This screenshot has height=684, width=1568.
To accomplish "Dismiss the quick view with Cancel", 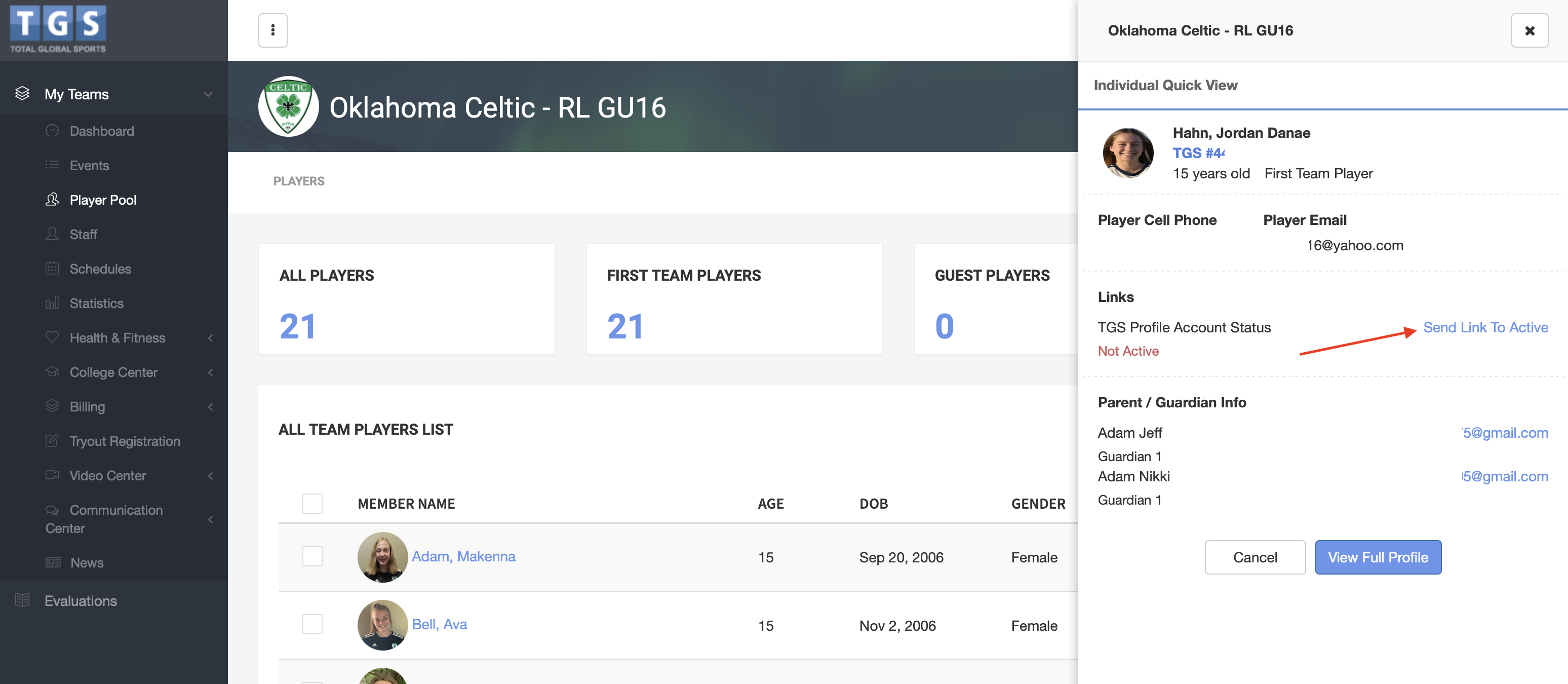I will (x=1255, y=557).
